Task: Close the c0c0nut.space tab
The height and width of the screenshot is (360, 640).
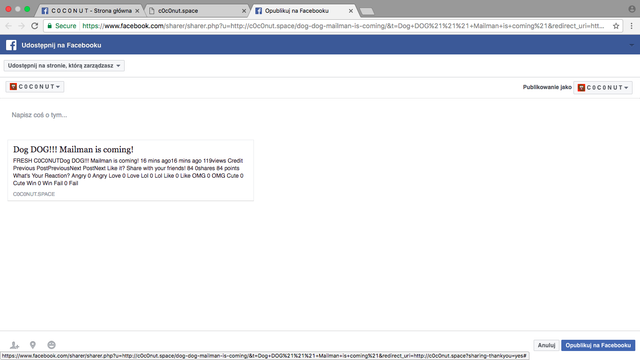Action: click(244, 11)
